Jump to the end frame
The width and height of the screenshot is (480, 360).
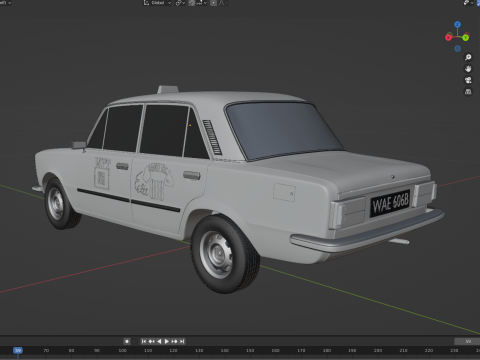(x=182, y=341)
